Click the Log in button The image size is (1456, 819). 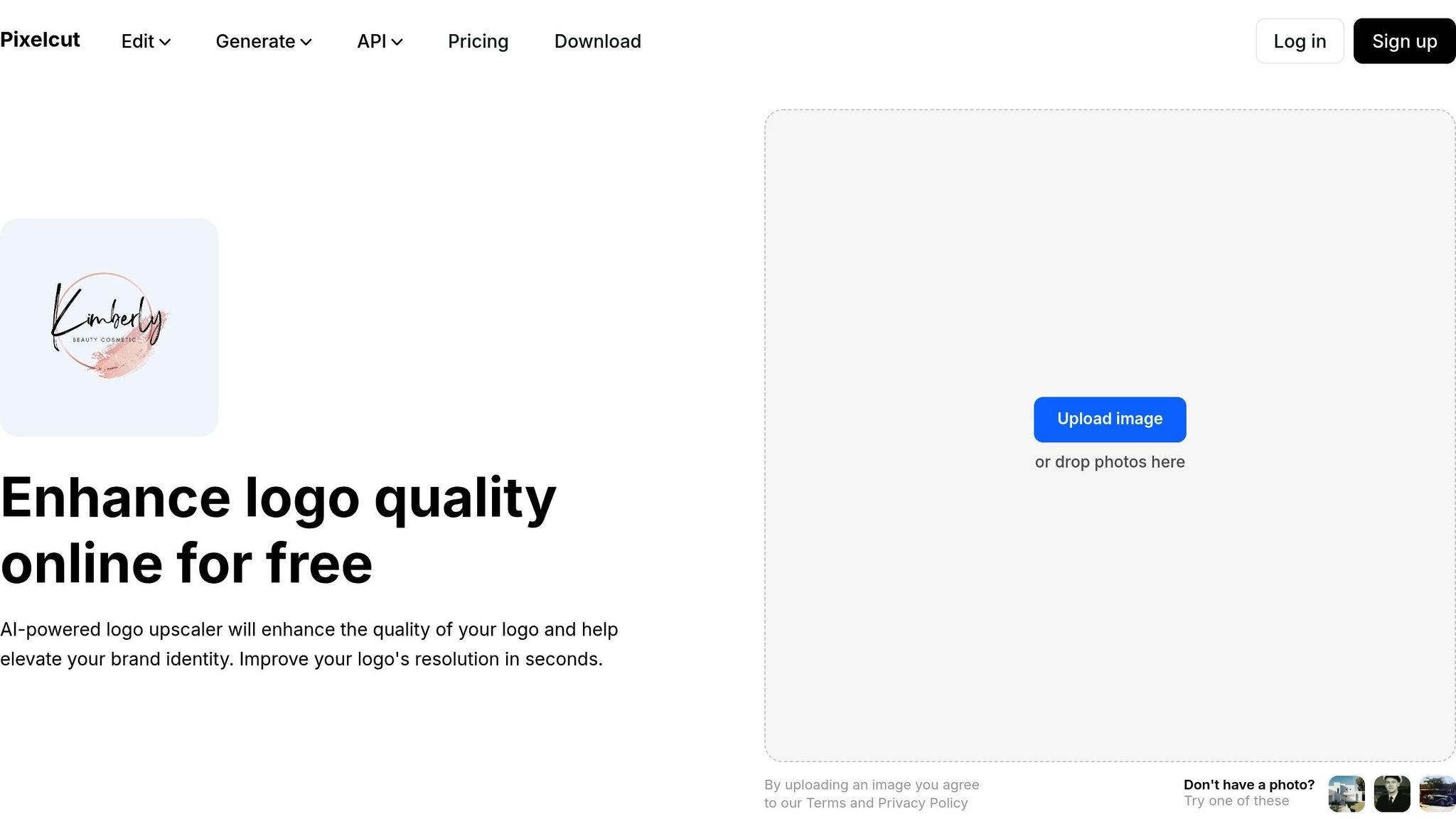pyautogui.click(x=1299, y=41)
